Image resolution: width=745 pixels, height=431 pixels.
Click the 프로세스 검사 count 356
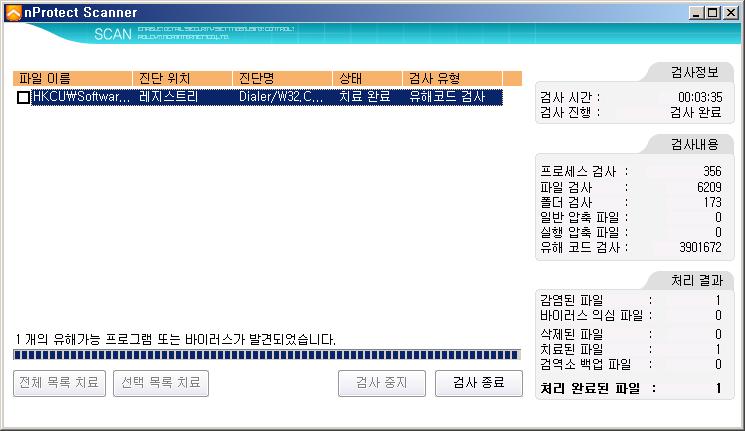pyautogui.click(x=712, y=172)
